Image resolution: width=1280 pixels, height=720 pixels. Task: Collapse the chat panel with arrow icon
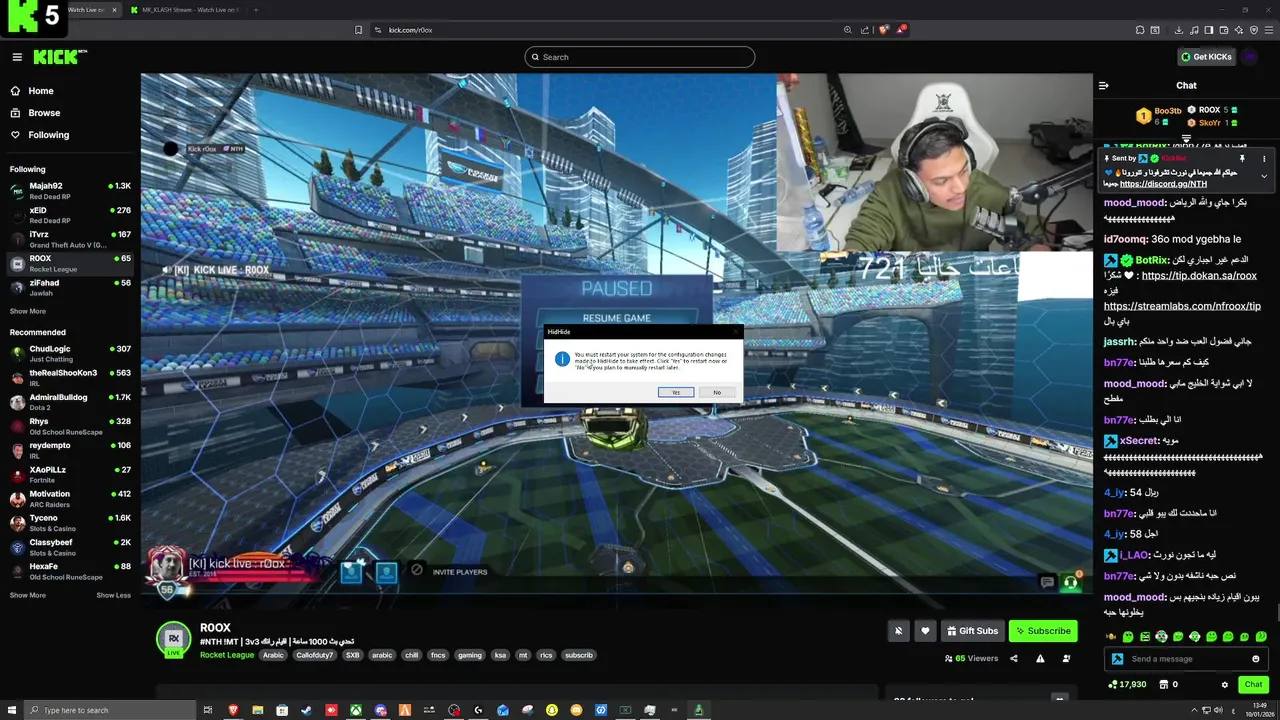click(x=1104, y=85)
